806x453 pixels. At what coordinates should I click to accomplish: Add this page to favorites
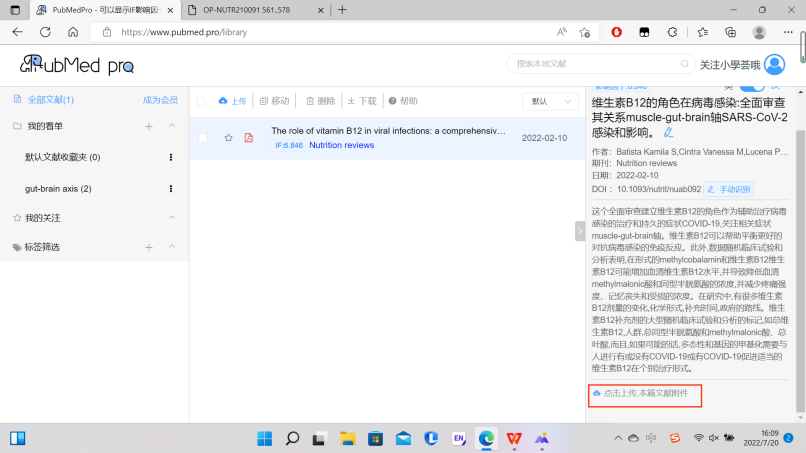(x=584, y=32)
